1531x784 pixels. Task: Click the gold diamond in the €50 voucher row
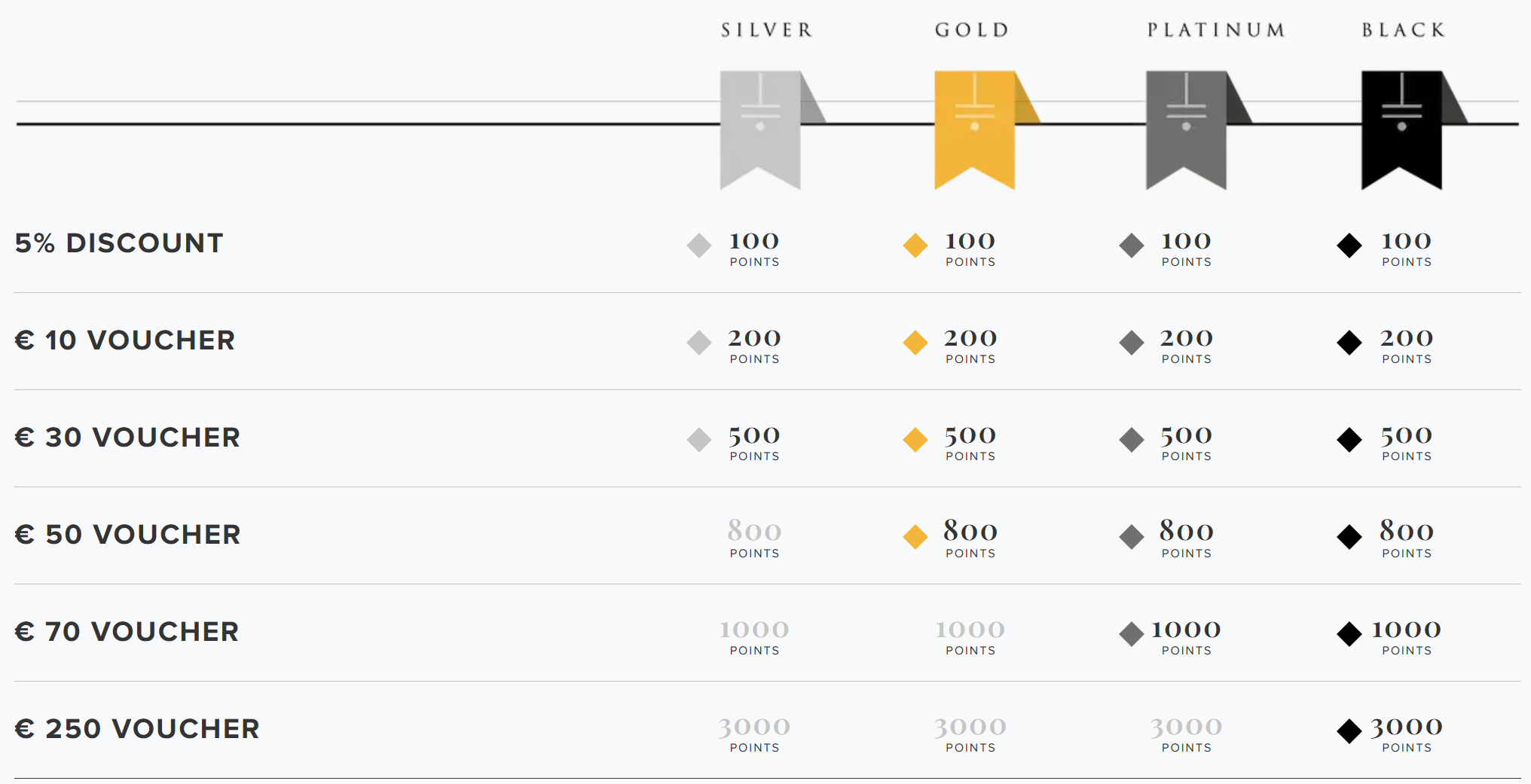(915, 537)
